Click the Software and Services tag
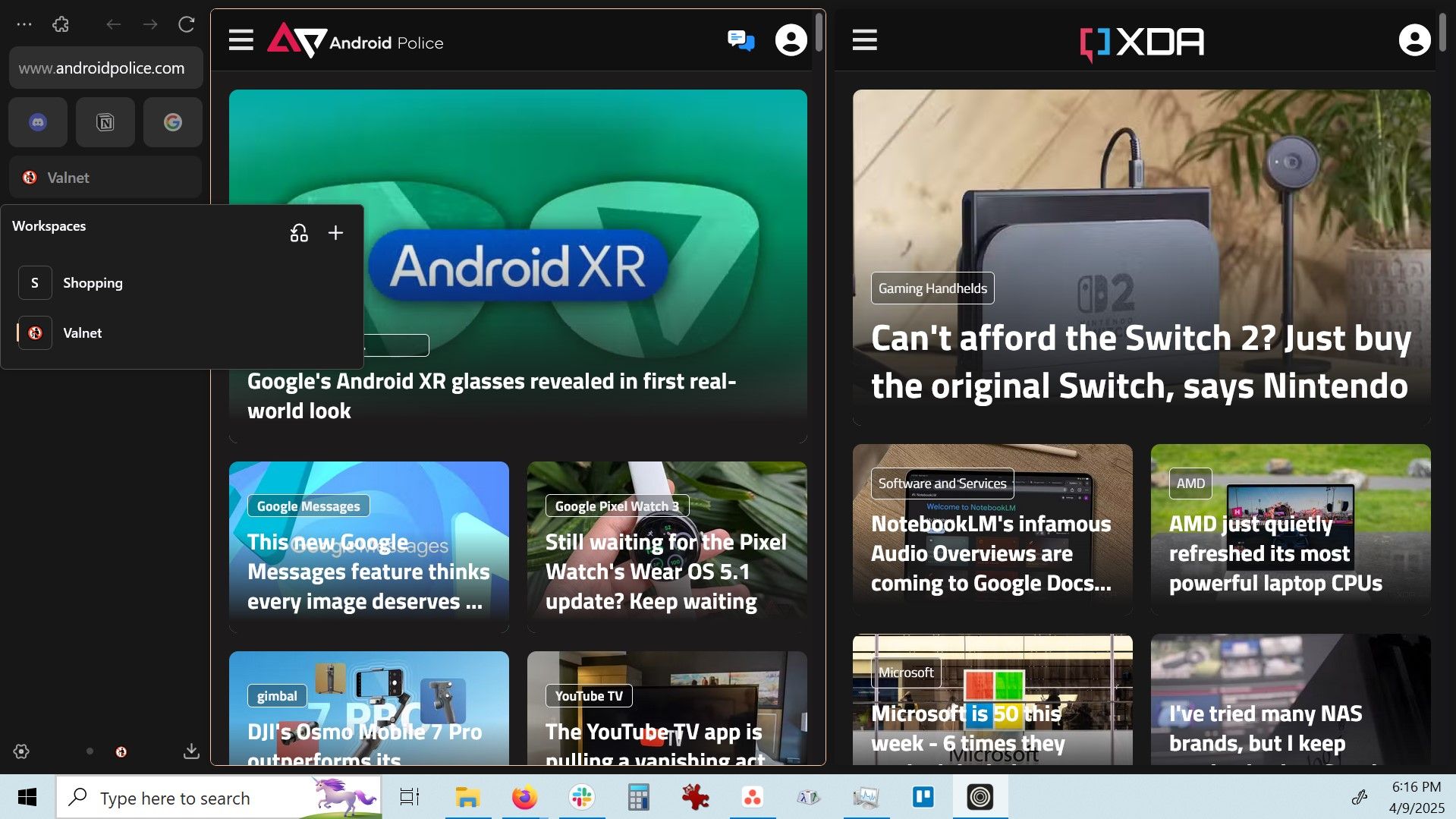This screenshot has height=819, width=1456. point(942,484)
